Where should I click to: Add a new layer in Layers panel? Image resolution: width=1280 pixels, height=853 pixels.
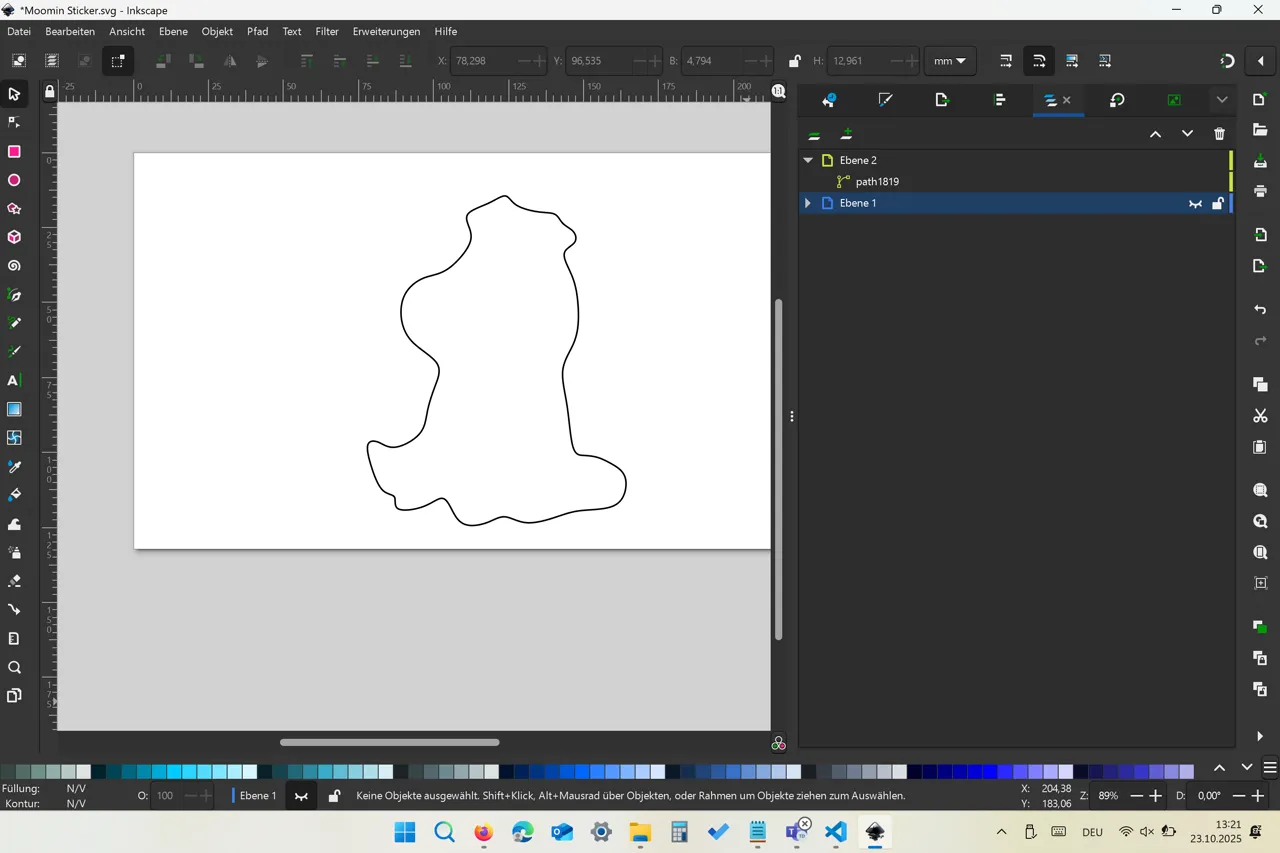pos(846,134)
